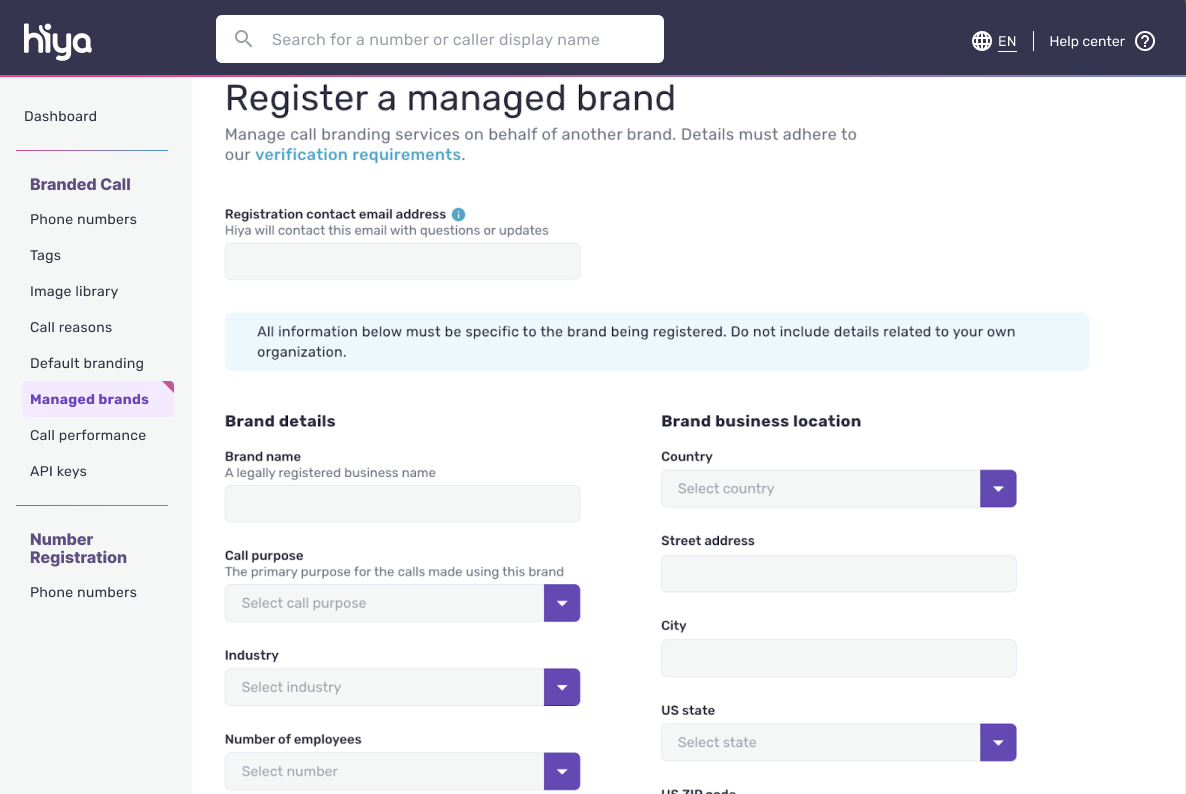
Task: Expand the Number of employees dropdown
Action: pos(561,771)
